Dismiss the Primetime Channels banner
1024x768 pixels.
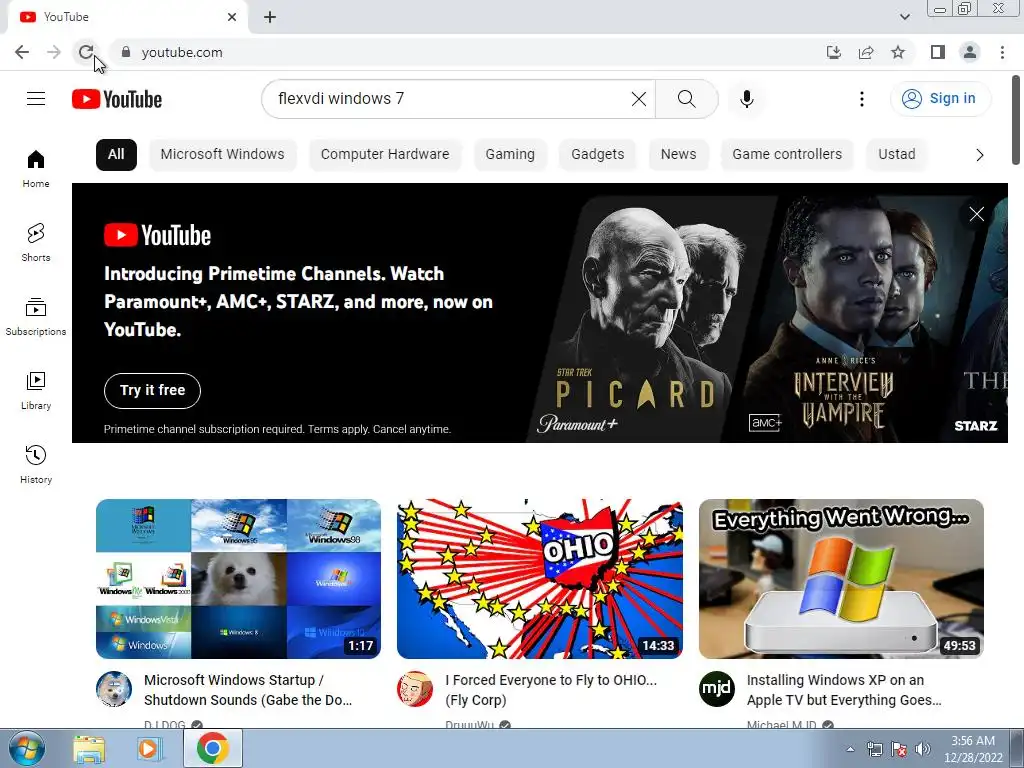(x=976, y=214)
